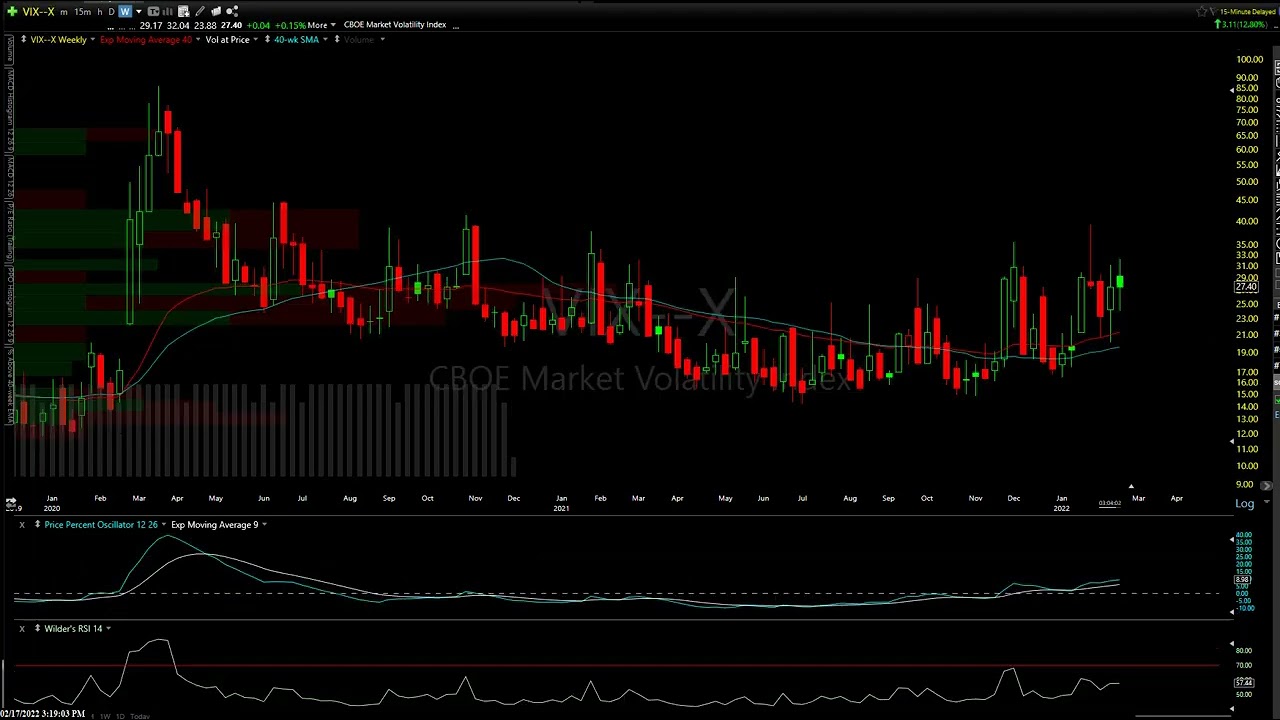Close the Price Percent Oscillator pane
The image size is (1280, 720).
22,524
